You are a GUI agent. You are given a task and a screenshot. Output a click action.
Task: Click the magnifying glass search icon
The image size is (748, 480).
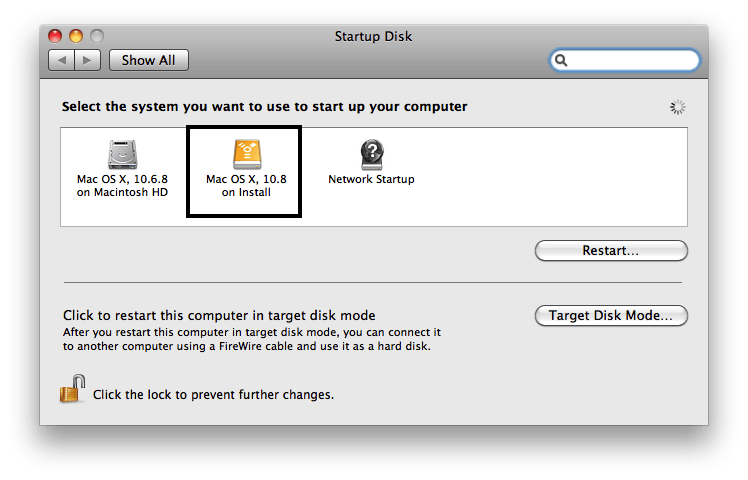click(x=561, y=60)
